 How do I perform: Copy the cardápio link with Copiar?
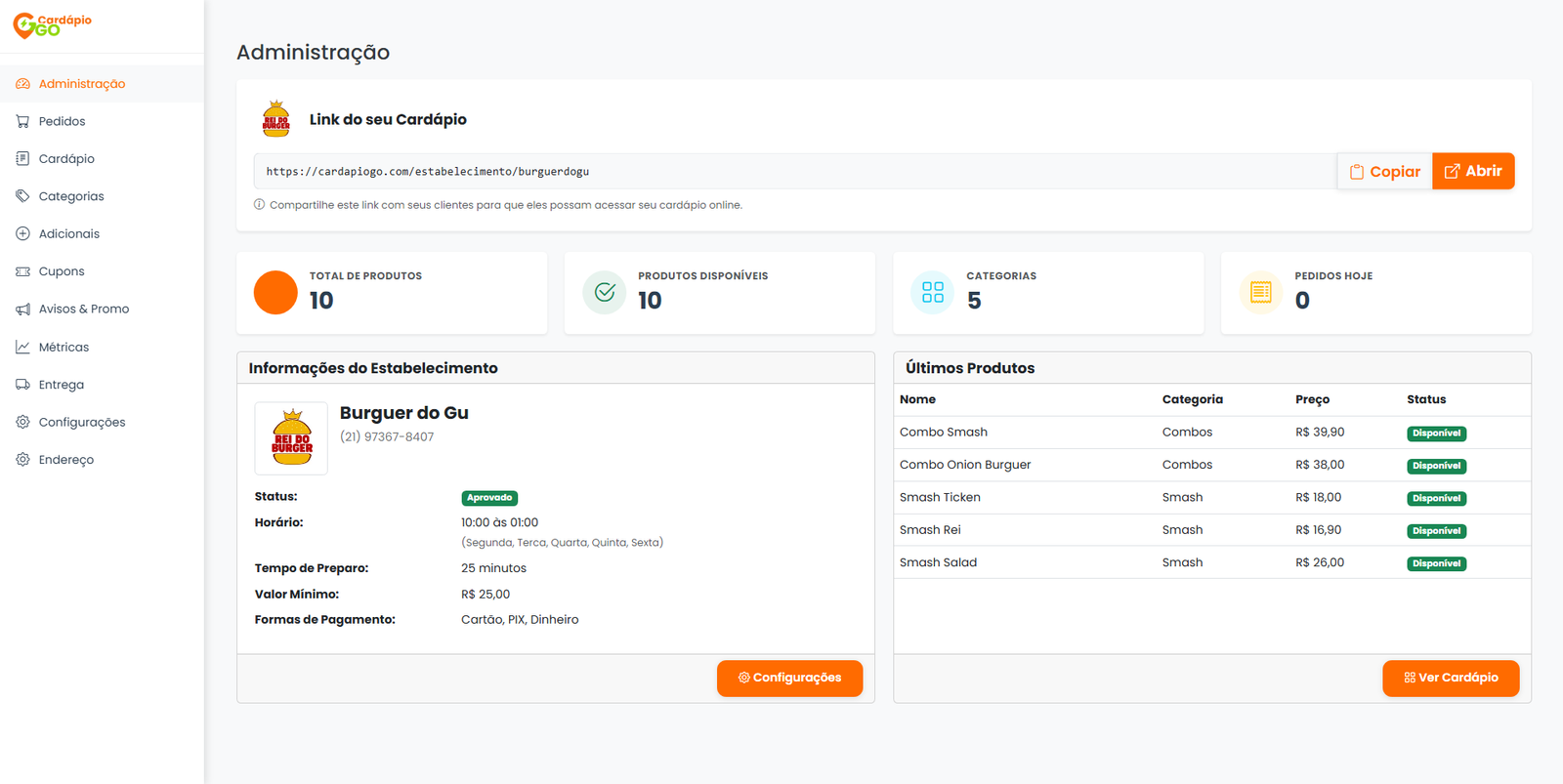(x=1384, y=171)
